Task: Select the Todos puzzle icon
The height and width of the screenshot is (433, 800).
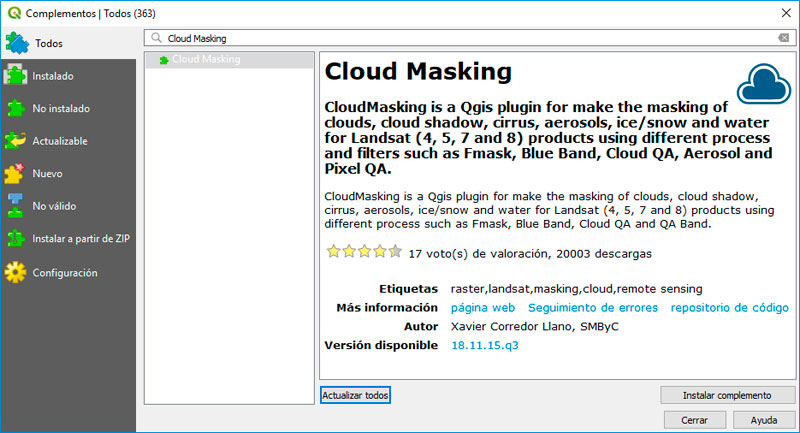Action: pyautogui.click(x=17, y=43)
